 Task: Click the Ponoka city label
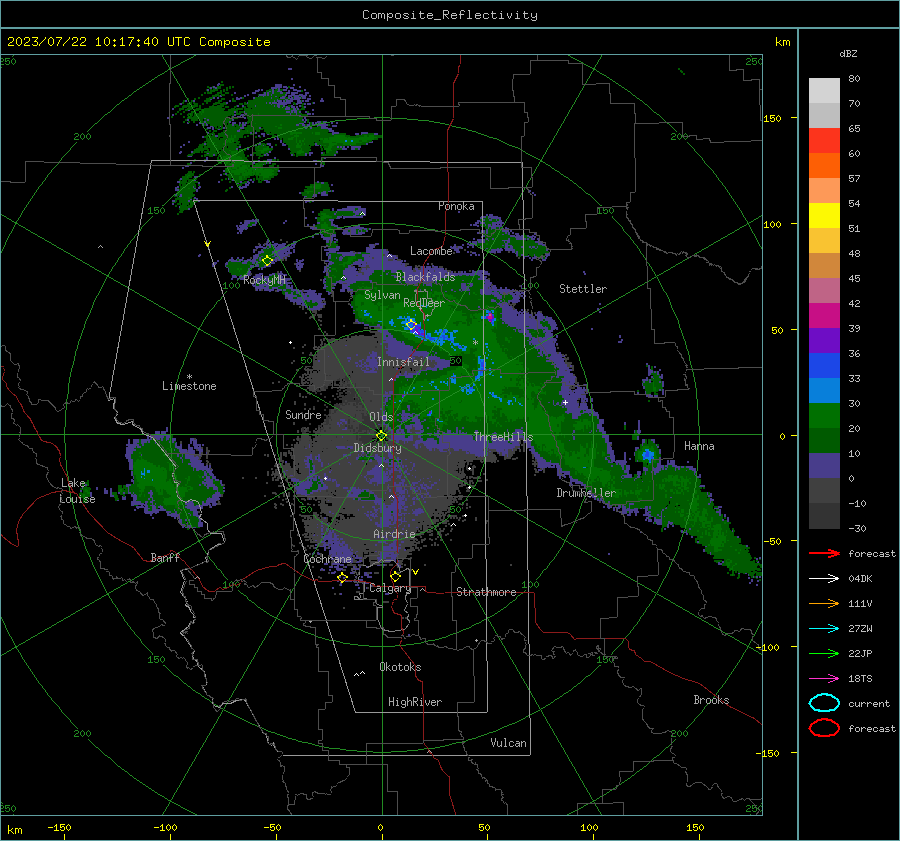[x=456, y=206]
